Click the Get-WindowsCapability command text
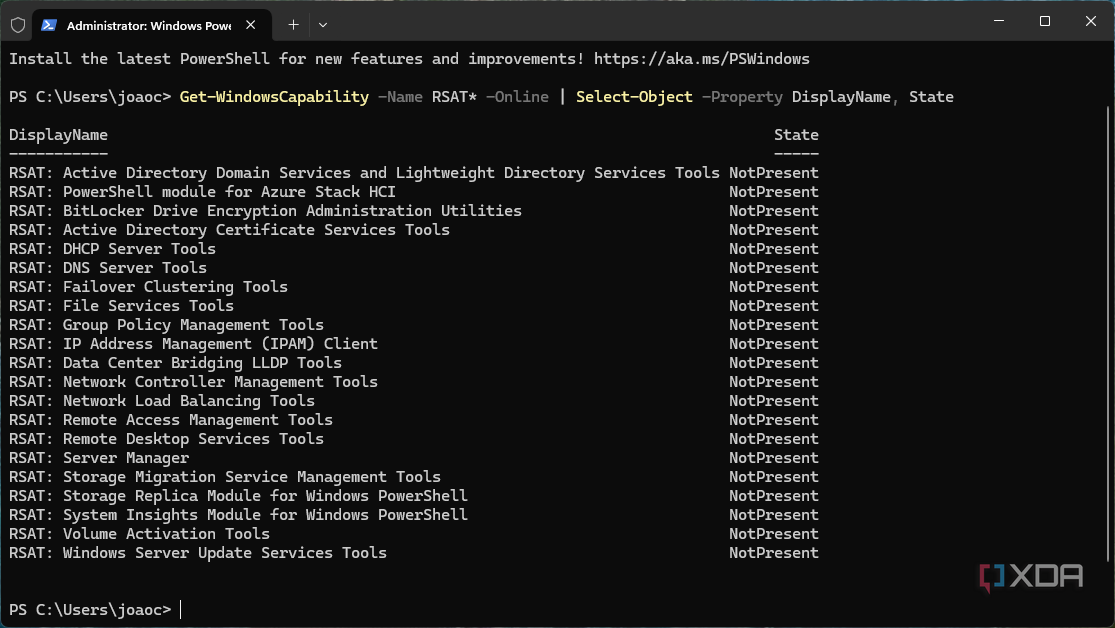1115x628 pixels. click(274, 97)
